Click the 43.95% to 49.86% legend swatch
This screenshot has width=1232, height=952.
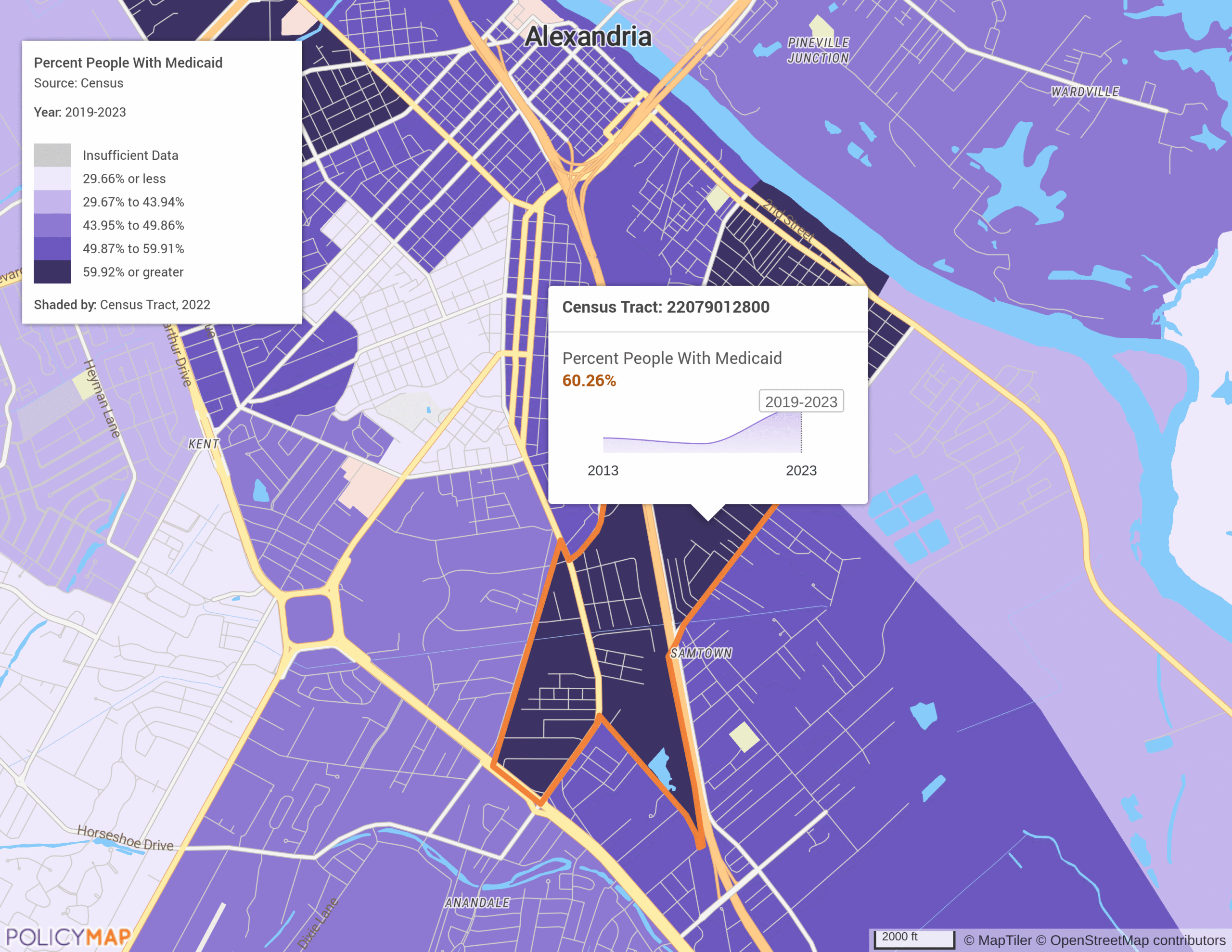coord(52,225)
